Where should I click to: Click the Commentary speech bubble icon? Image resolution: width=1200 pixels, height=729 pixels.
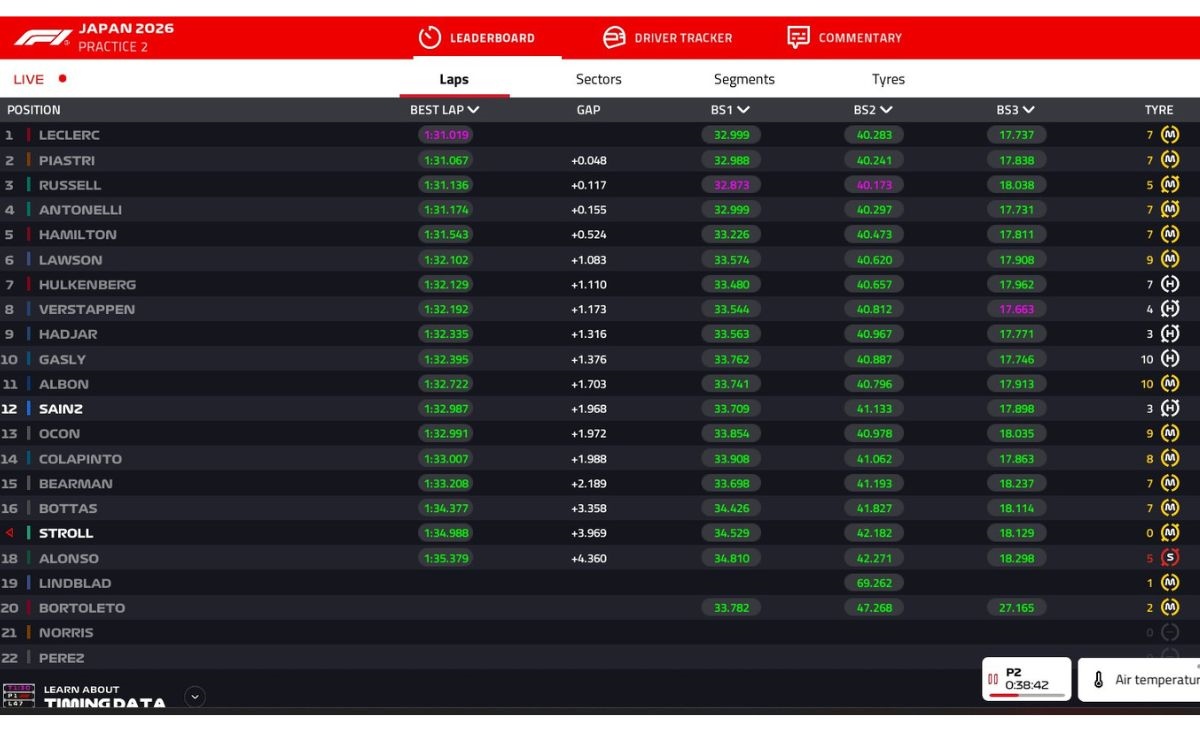point(797,37)
